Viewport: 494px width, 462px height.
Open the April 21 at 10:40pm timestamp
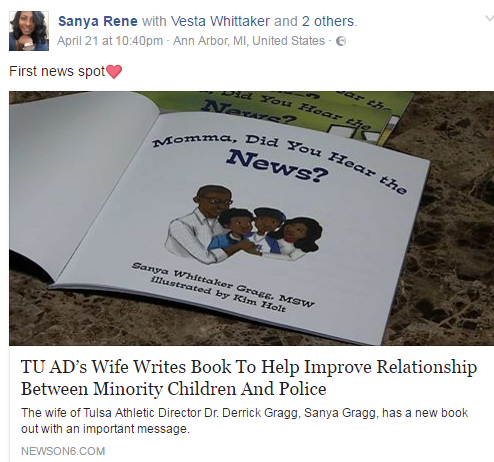click(110, 41)
